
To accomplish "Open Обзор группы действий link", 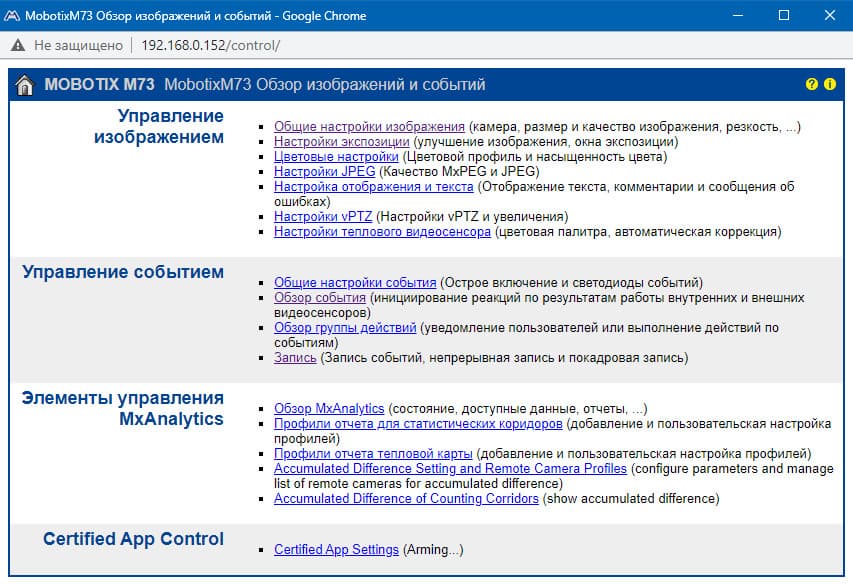I will 345,328.
